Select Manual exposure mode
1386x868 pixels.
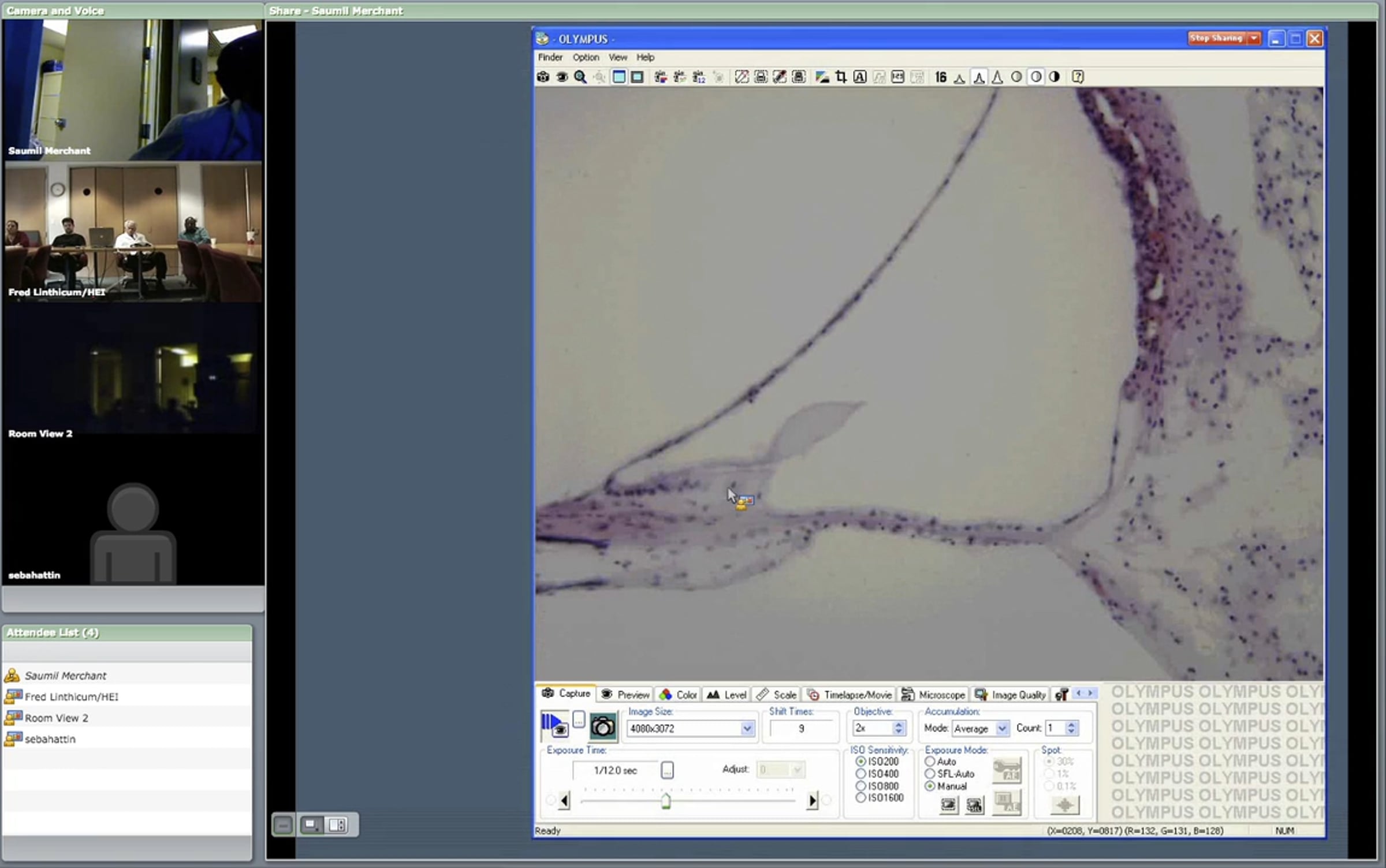[946, 787]
